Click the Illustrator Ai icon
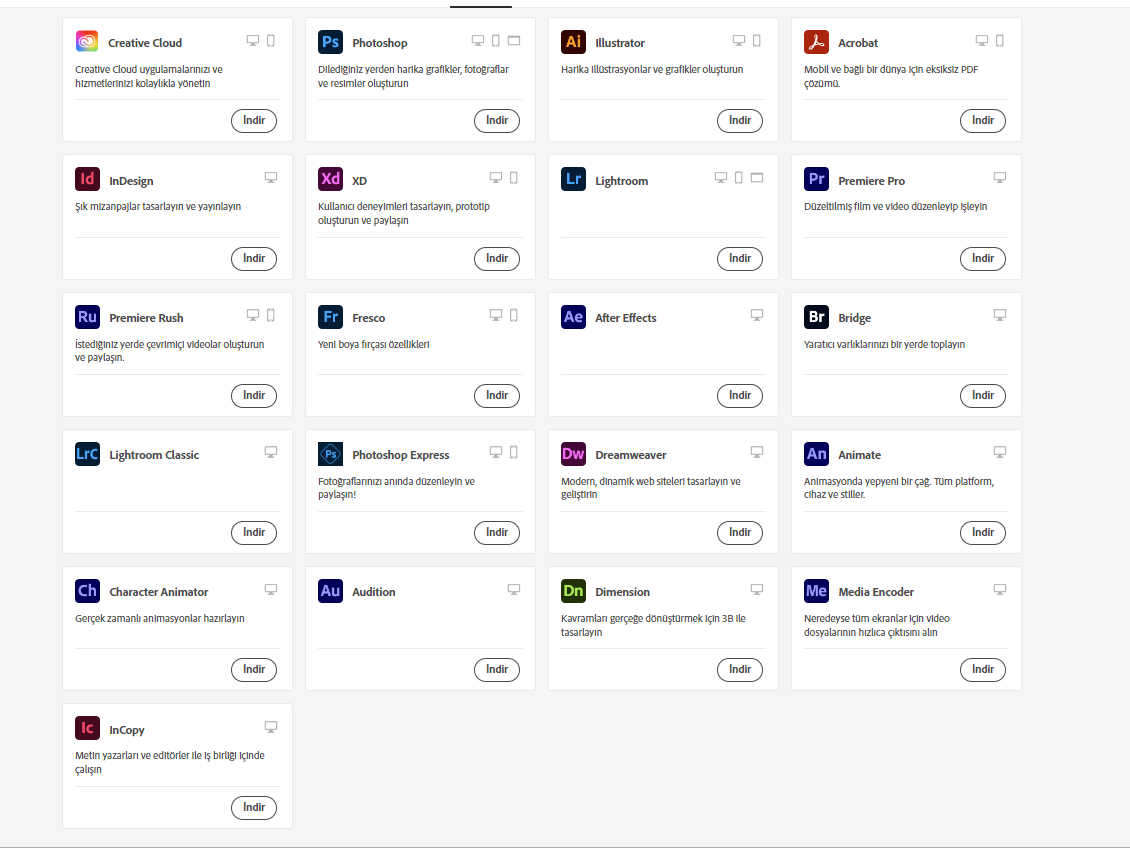 573,41
